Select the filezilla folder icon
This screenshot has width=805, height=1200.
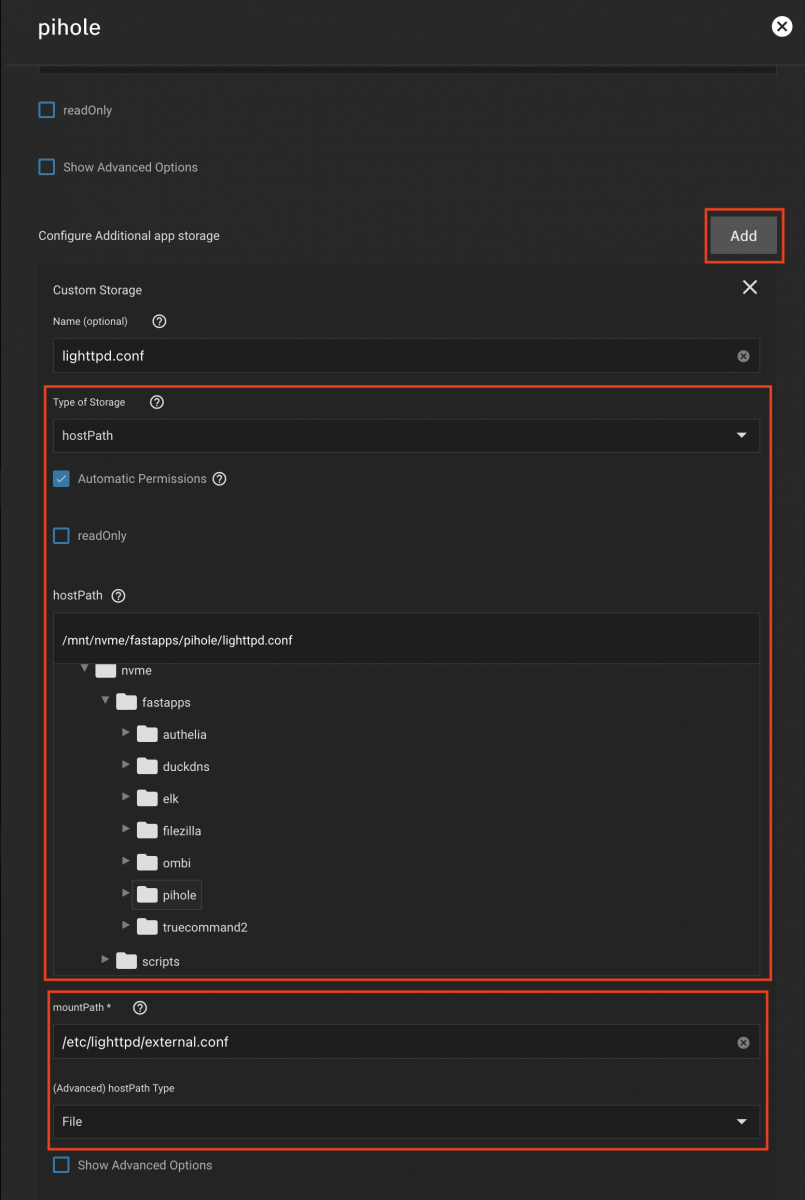click(147, 830)
